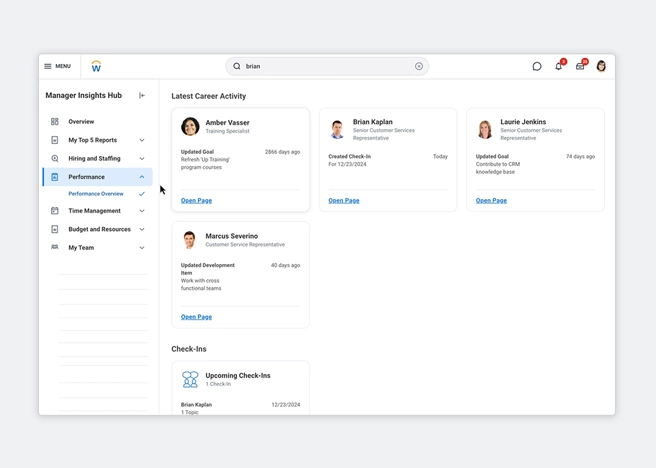Open the notifications bell icon
This screenshot has width=656, height=468.
point(559,66)
